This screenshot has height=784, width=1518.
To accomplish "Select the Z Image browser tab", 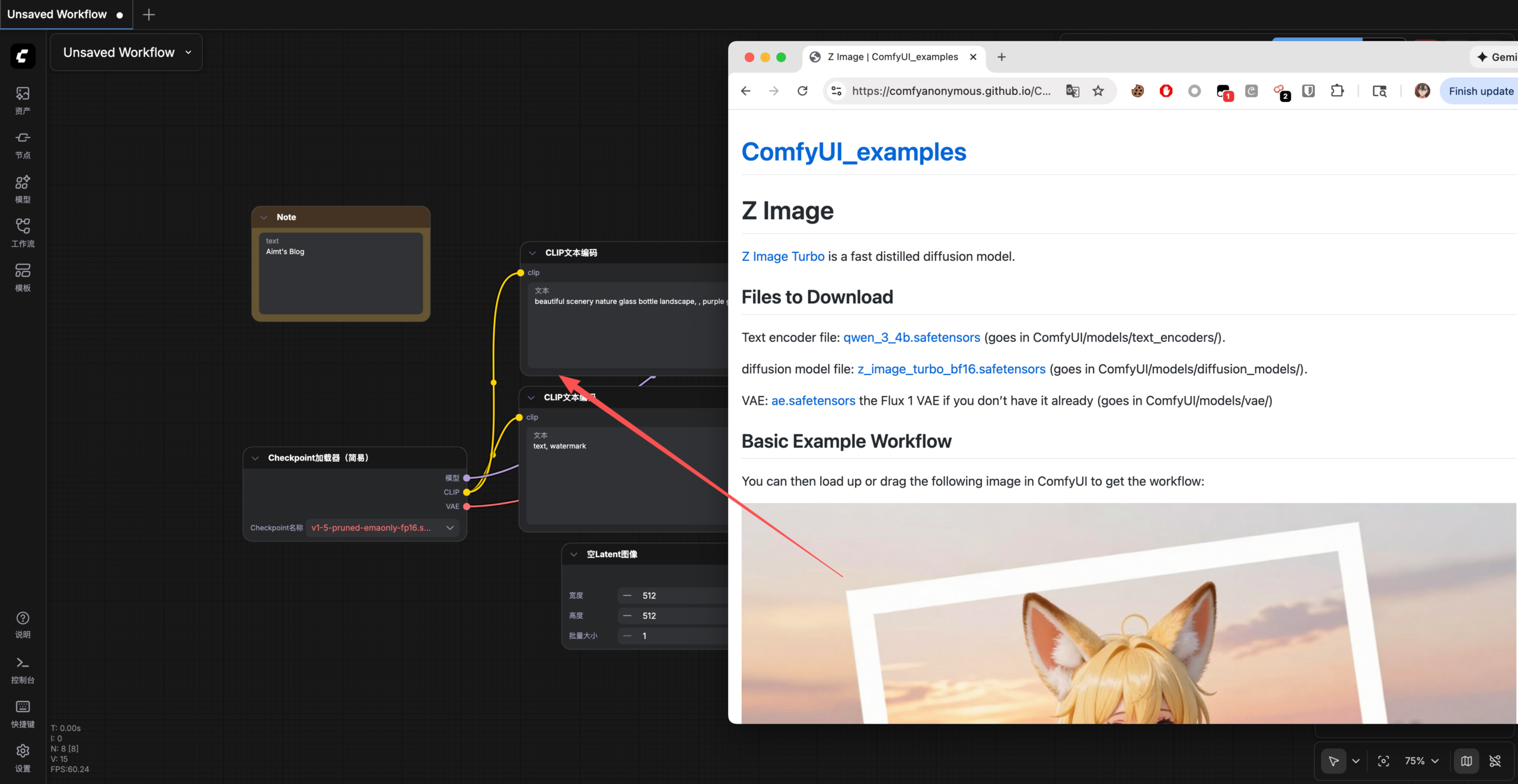I will pyautogui.click(x=891, y=57).
